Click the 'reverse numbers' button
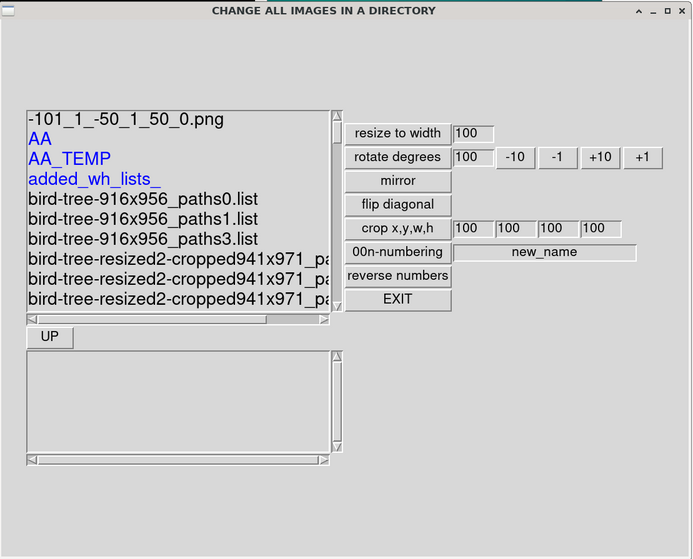The image size is (693, 559). 398,276
